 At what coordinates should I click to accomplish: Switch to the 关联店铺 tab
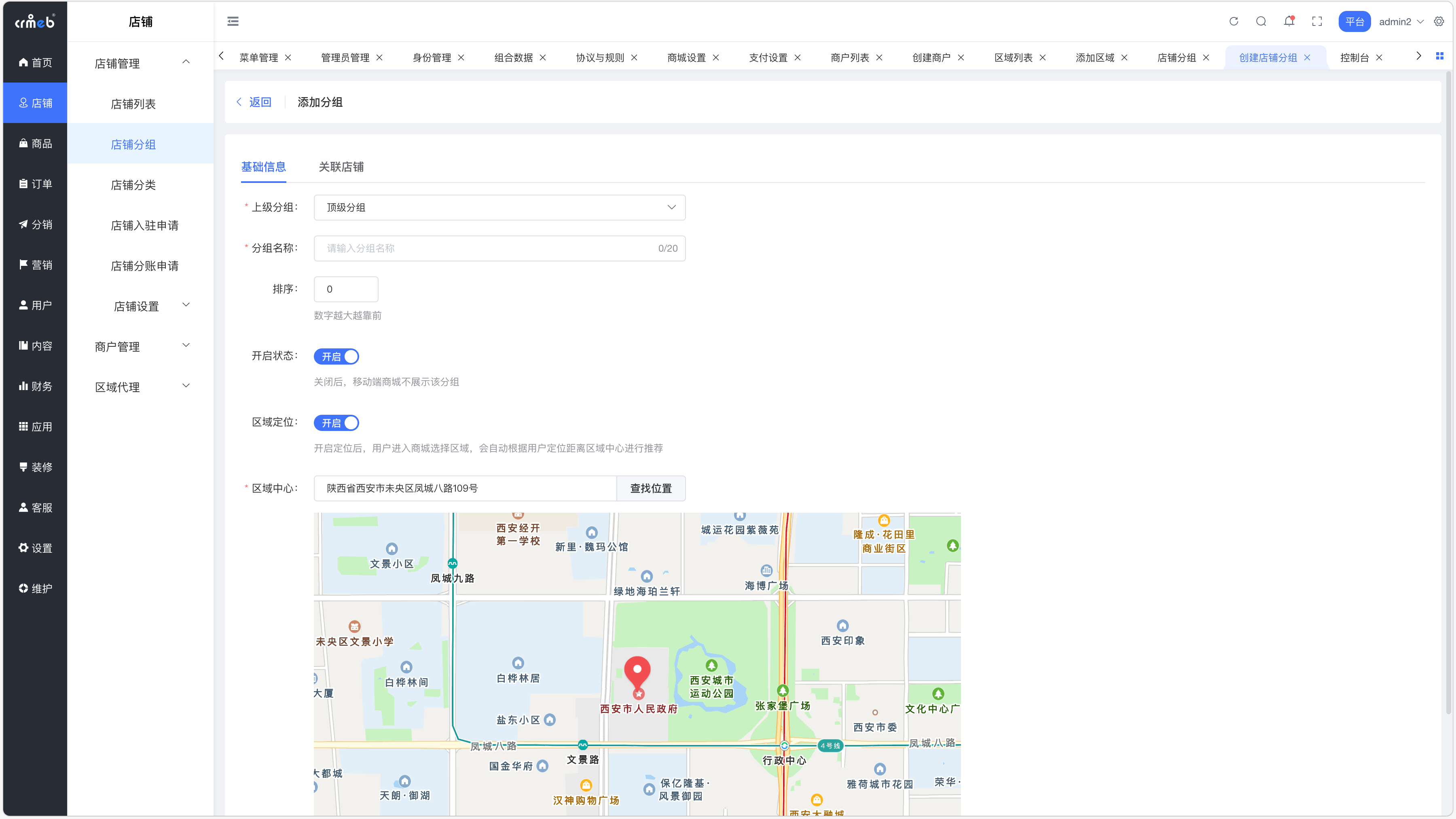click(x=341, y=167)
